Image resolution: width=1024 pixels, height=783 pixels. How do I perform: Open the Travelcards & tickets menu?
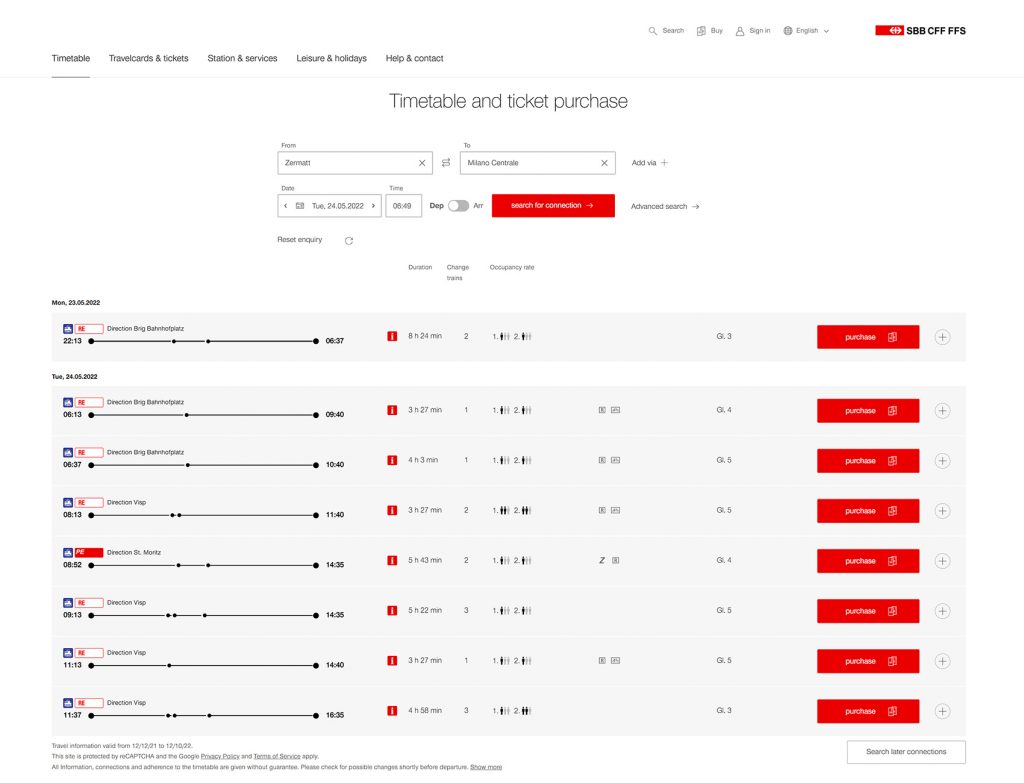pos(148,58)
